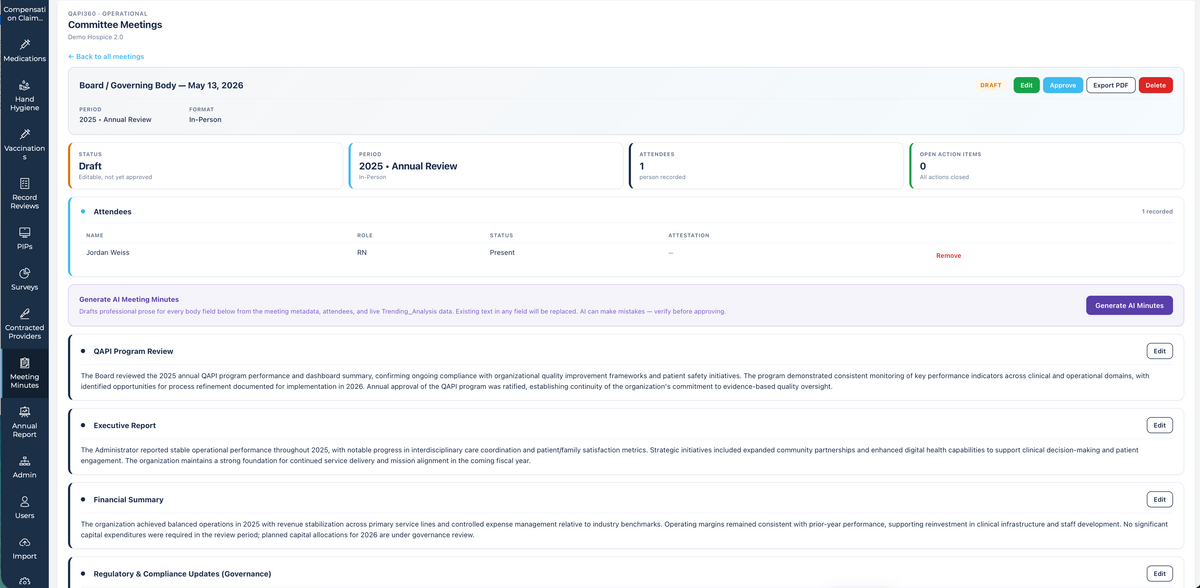Click the In-Person format value

click(205, 119)
